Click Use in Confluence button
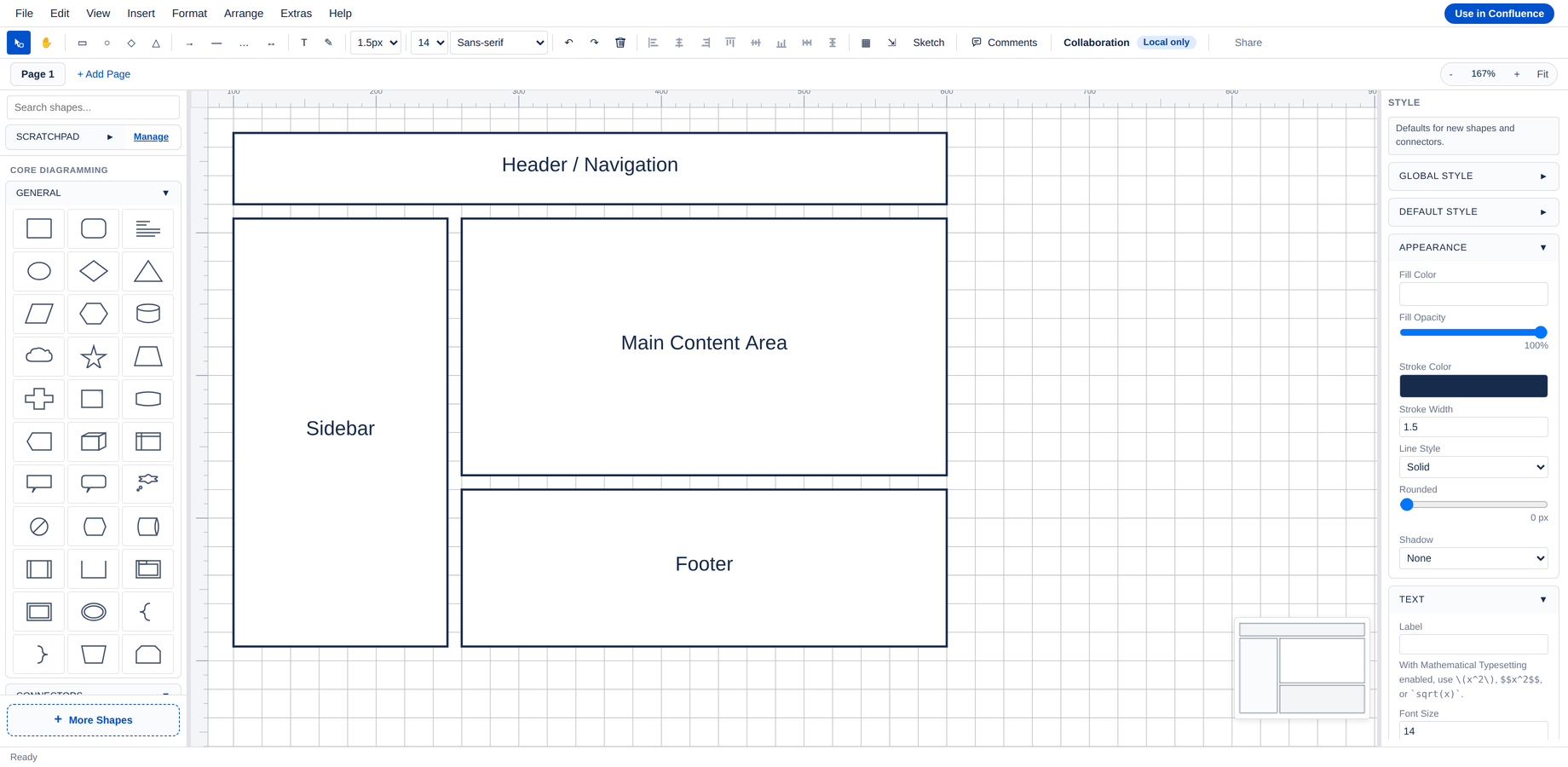Screen dimensions: 1568x767 point(1499,14)
